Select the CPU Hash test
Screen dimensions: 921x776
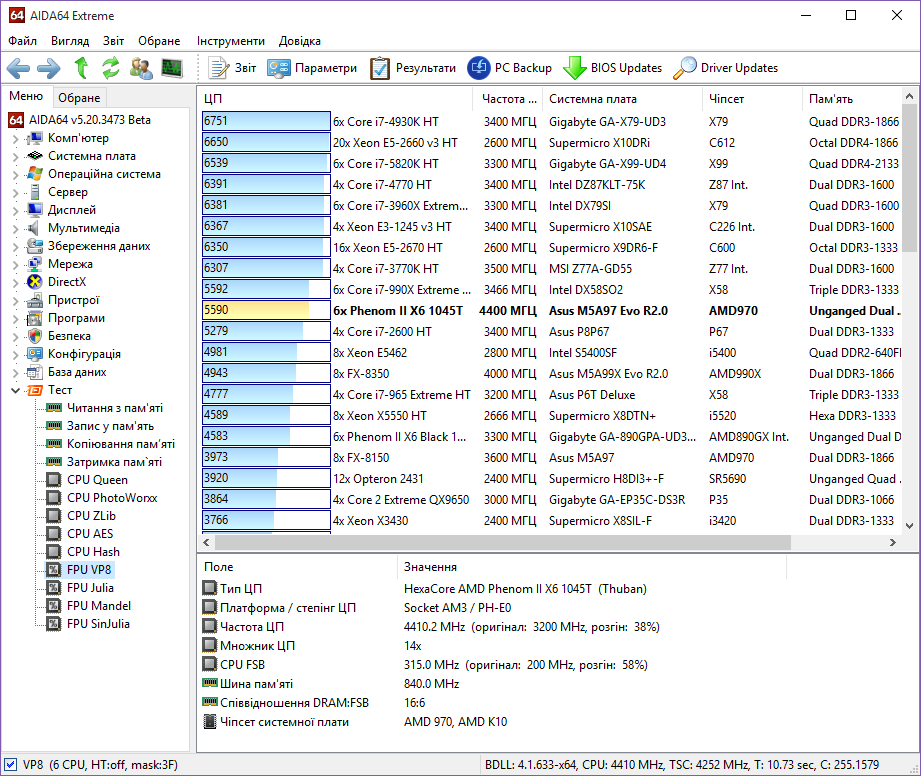coord(93,552)
